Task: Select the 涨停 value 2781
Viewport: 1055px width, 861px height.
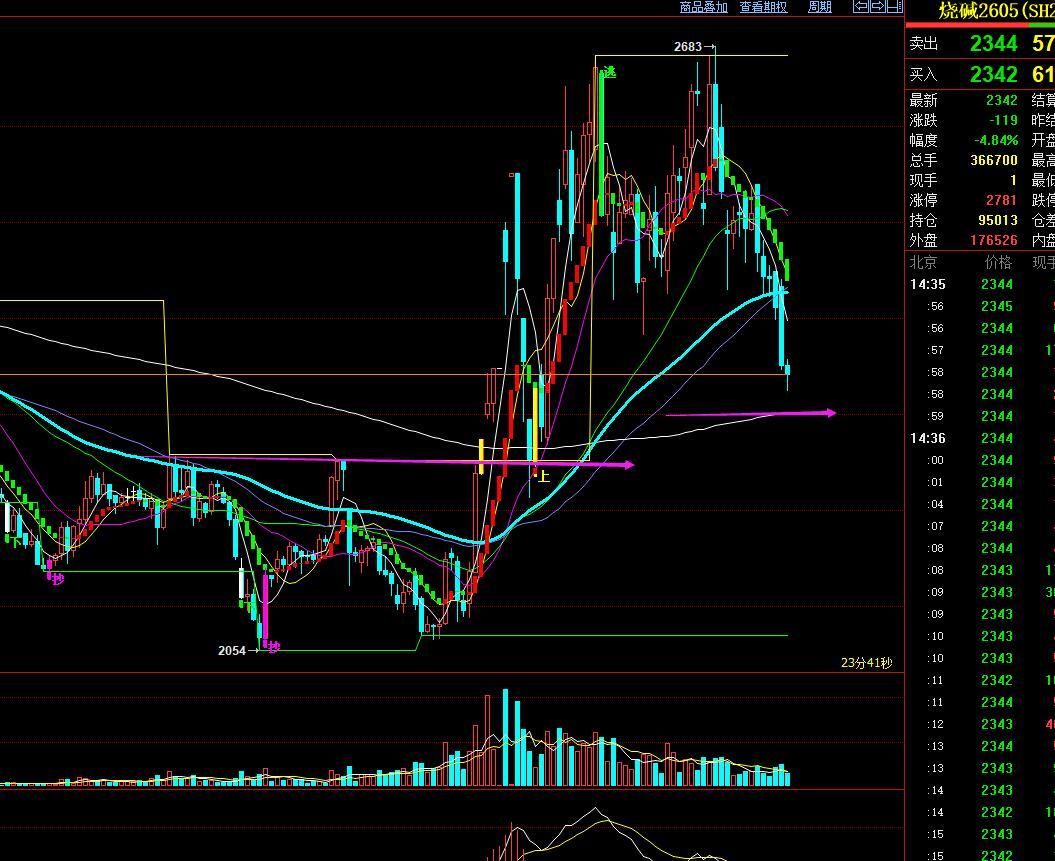Action: click(1001, 200)
